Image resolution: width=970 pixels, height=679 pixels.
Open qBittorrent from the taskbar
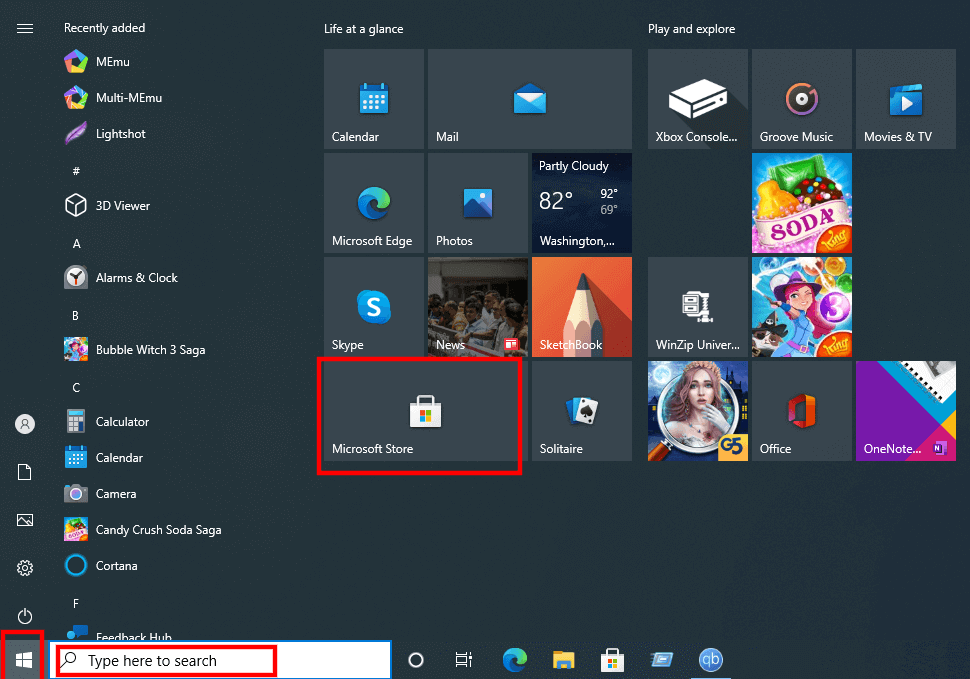tap(711, 660)
